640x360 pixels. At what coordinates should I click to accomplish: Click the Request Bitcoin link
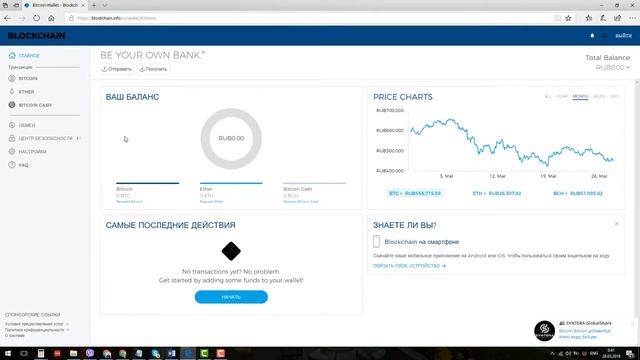click(x=129, y=202)
